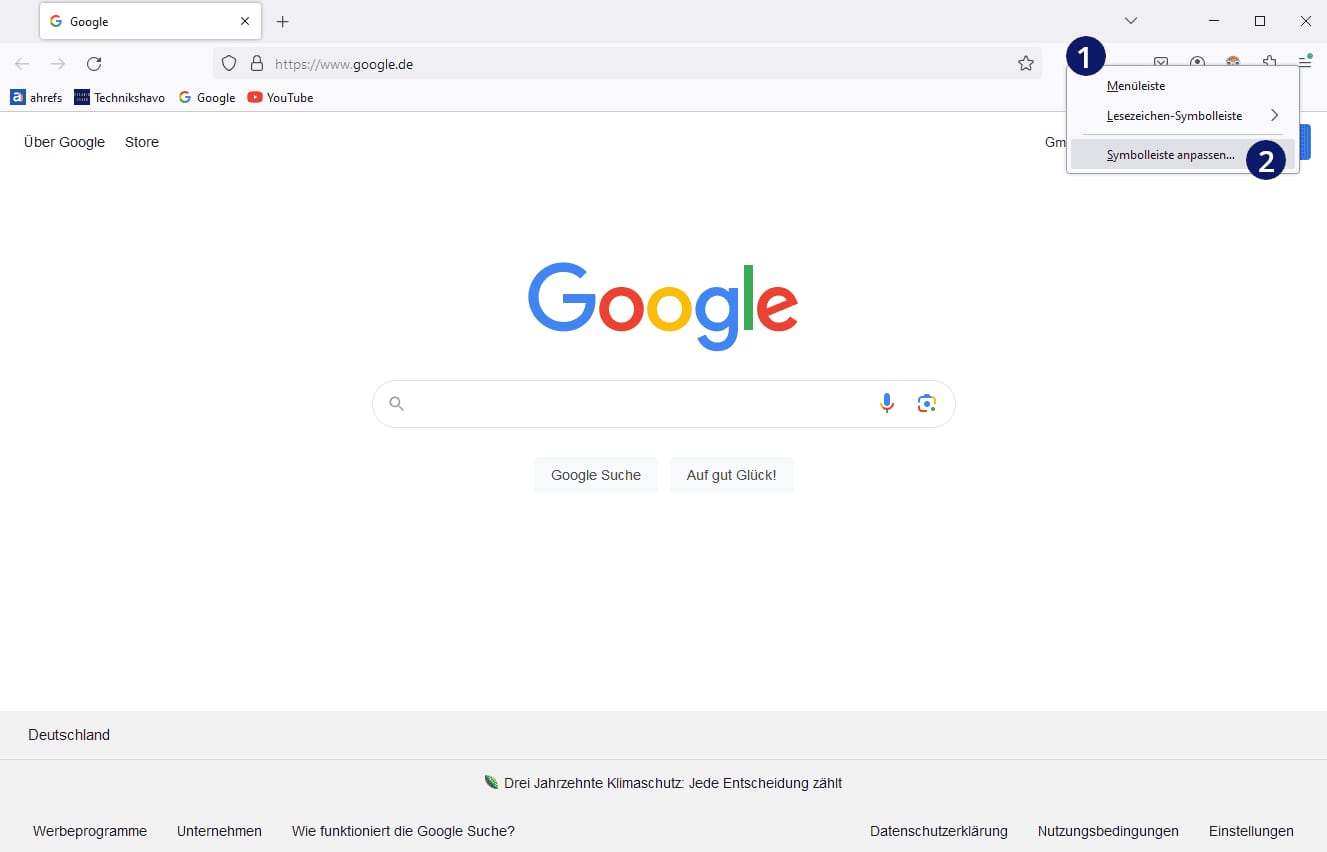Viewport: 1327px width, 852px height.
Task: Click the browser forward arrow
Action: point(58,64)
